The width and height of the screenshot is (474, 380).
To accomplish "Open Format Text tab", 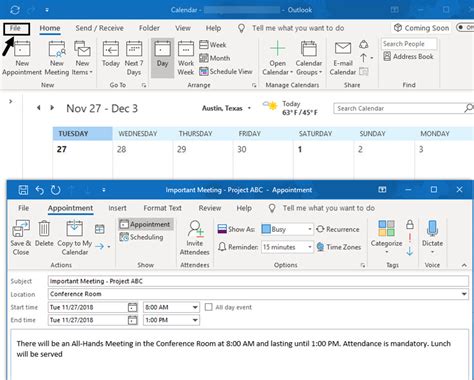I will (162, 208).
